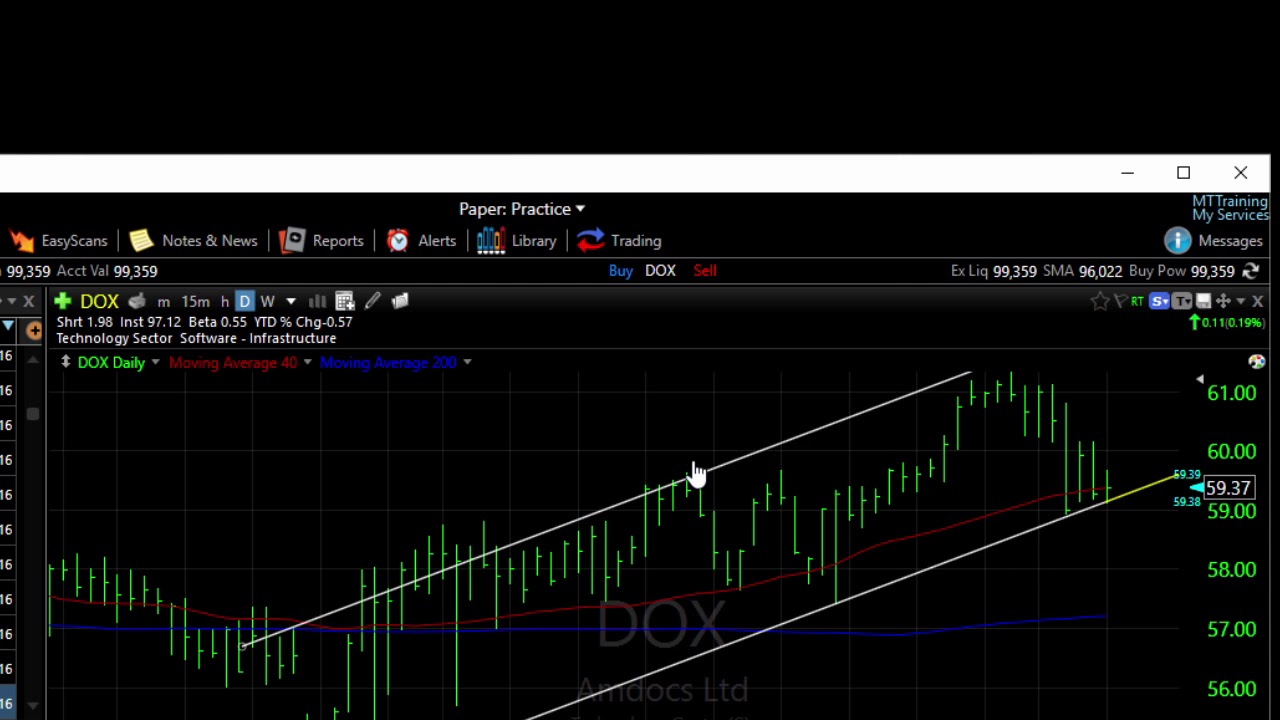Click the move chart arrows icon
This screenshot has height=720, width=1280.
pos(1223,301)
